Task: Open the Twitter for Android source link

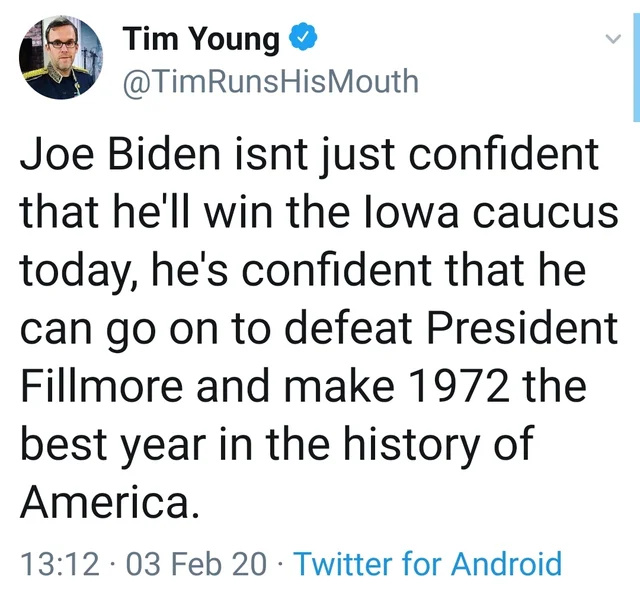Action: pyautogui.click(x=428, y=564)
